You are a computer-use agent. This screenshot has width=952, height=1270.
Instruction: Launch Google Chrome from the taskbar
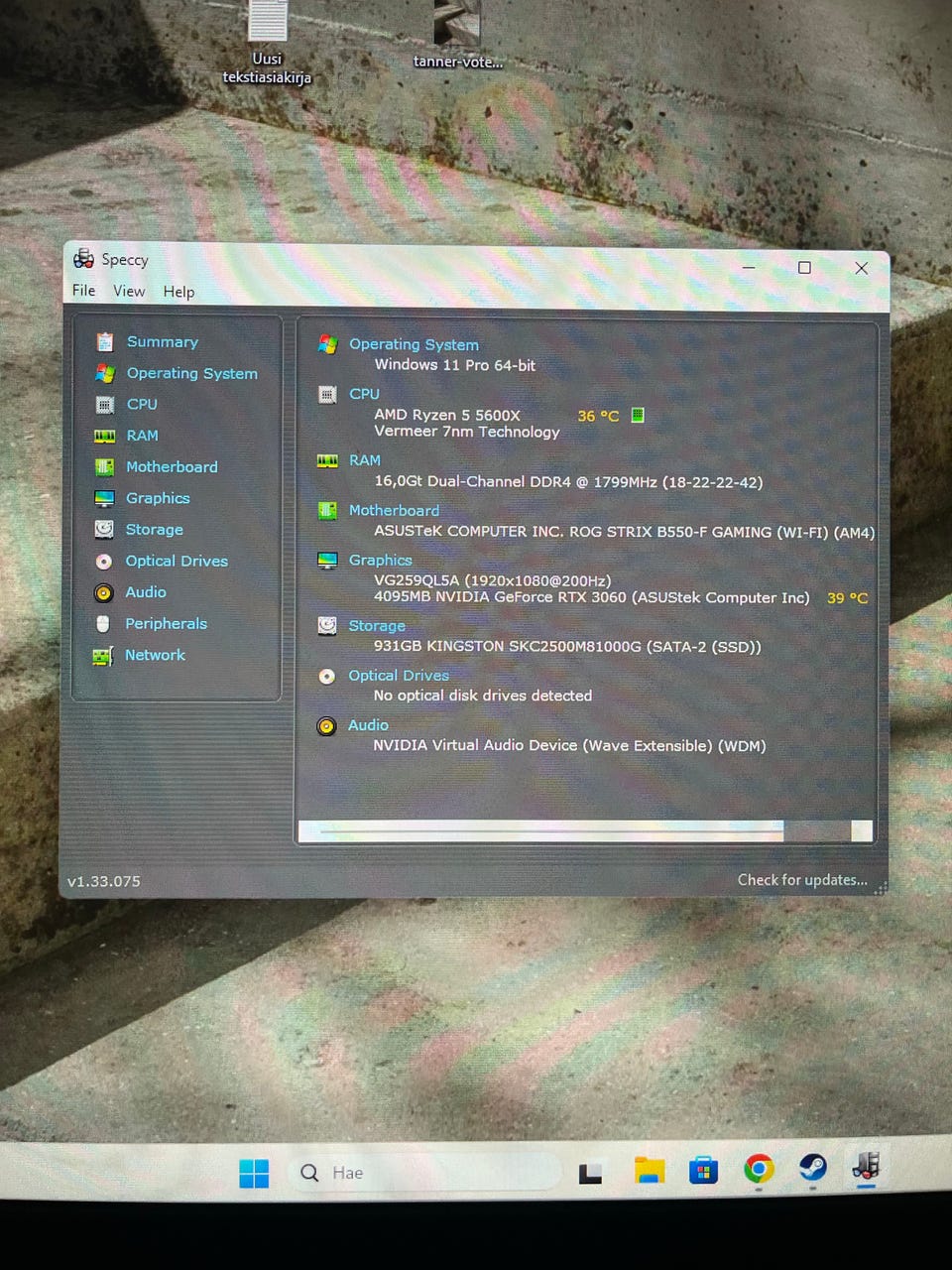(759, 1170)
